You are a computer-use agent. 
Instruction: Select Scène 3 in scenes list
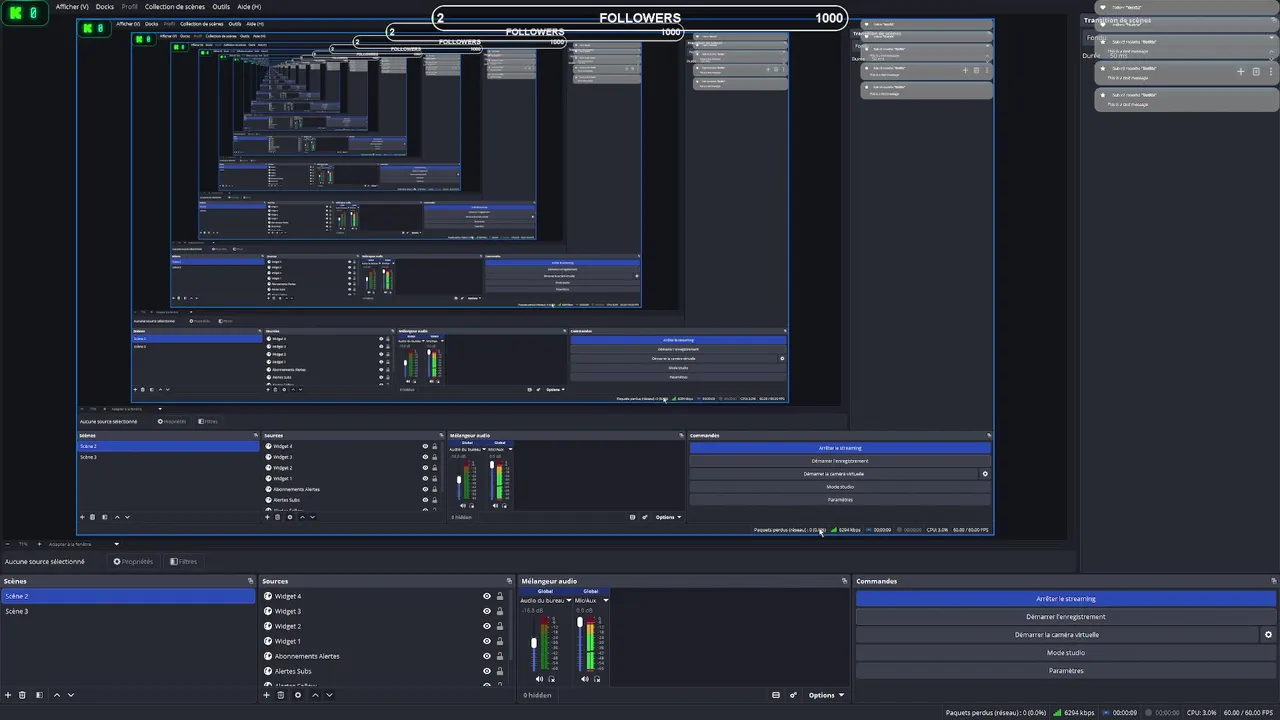(128, 611)
